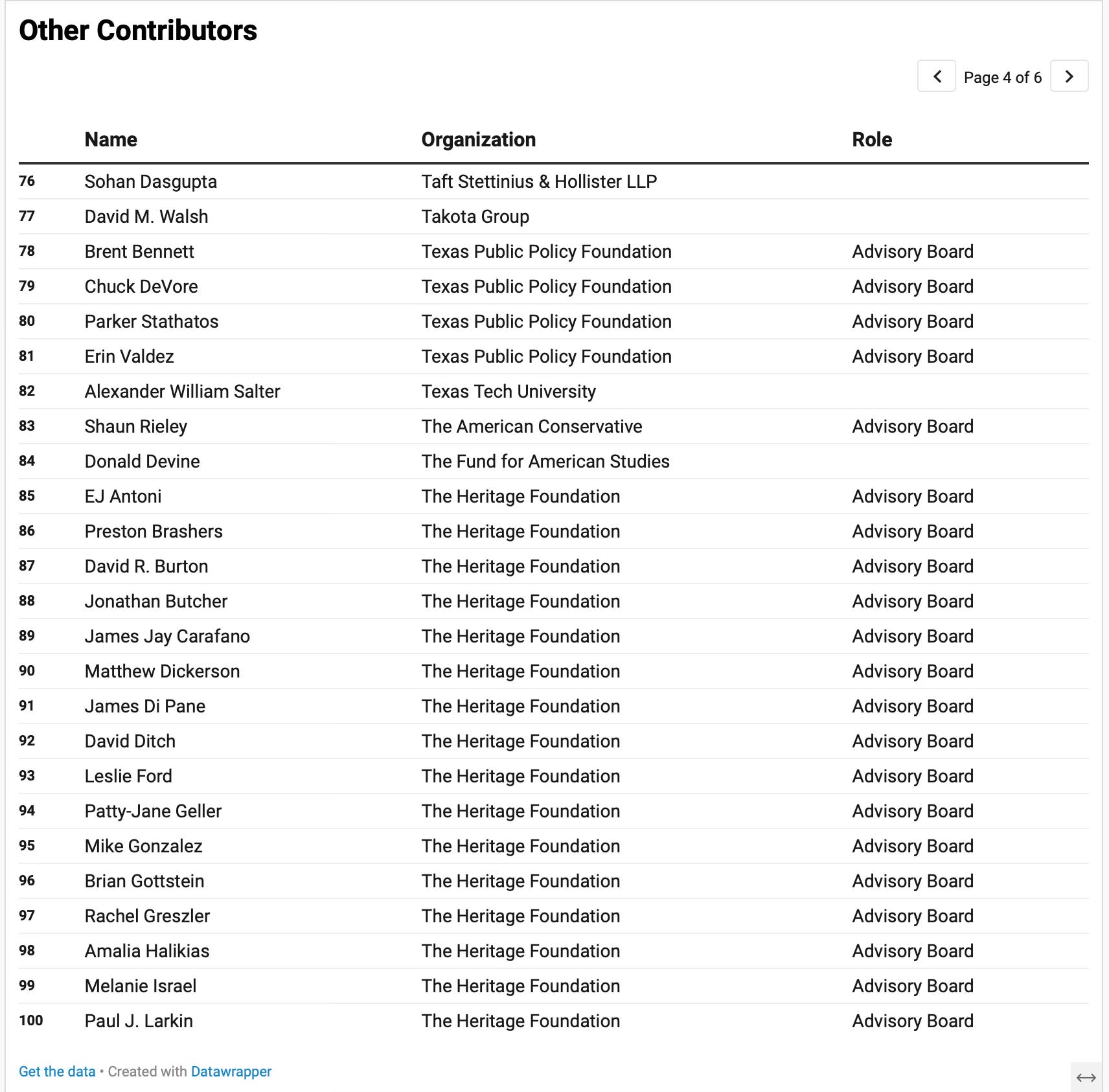Select the name 'Shaun Rieley'
This screenshot has width=1109, height=1092.
tap(136, 426)
